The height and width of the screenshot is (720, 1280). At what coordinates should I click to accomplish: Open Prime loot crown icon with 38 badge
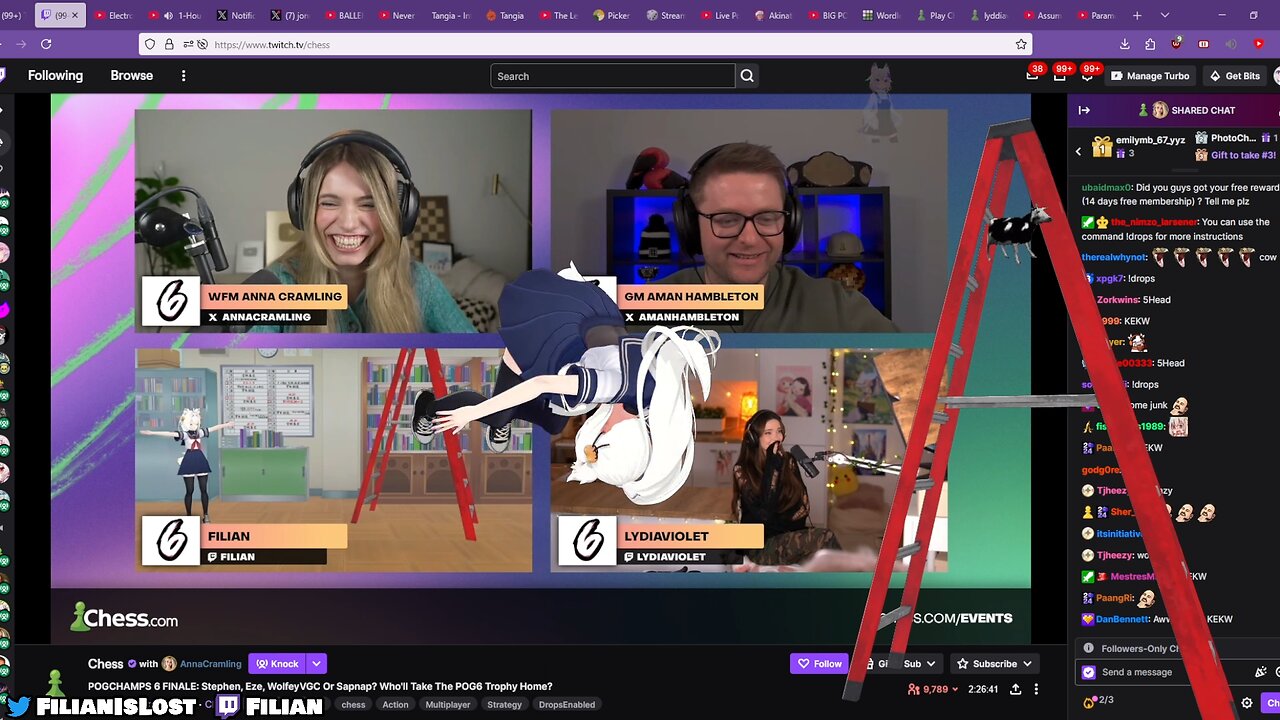point(1032,75)
